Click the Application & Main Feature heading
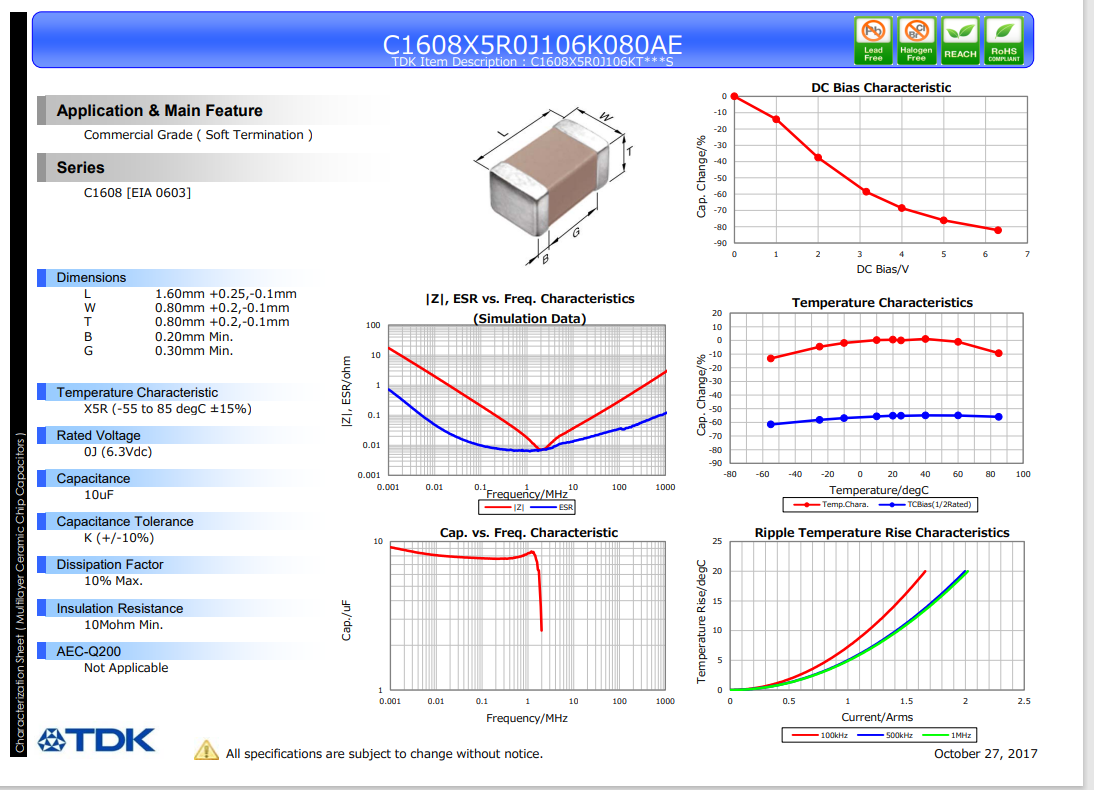This screenshot has width=1094, height=790. pos(160,110)
